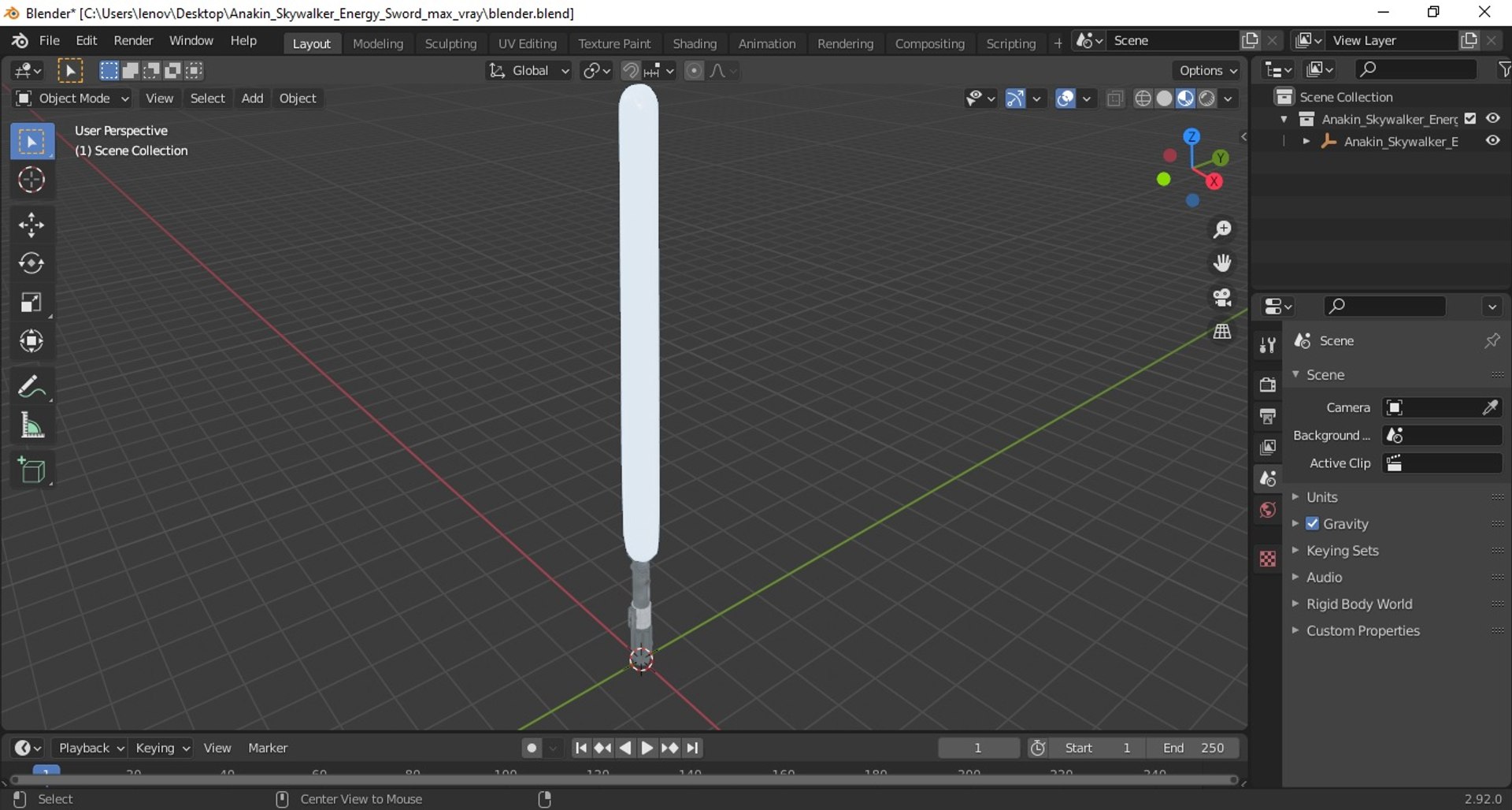The width and height of the screenshot is (1512, 810).
Task: Open timeline Marker menu
Action: [268, 748]
